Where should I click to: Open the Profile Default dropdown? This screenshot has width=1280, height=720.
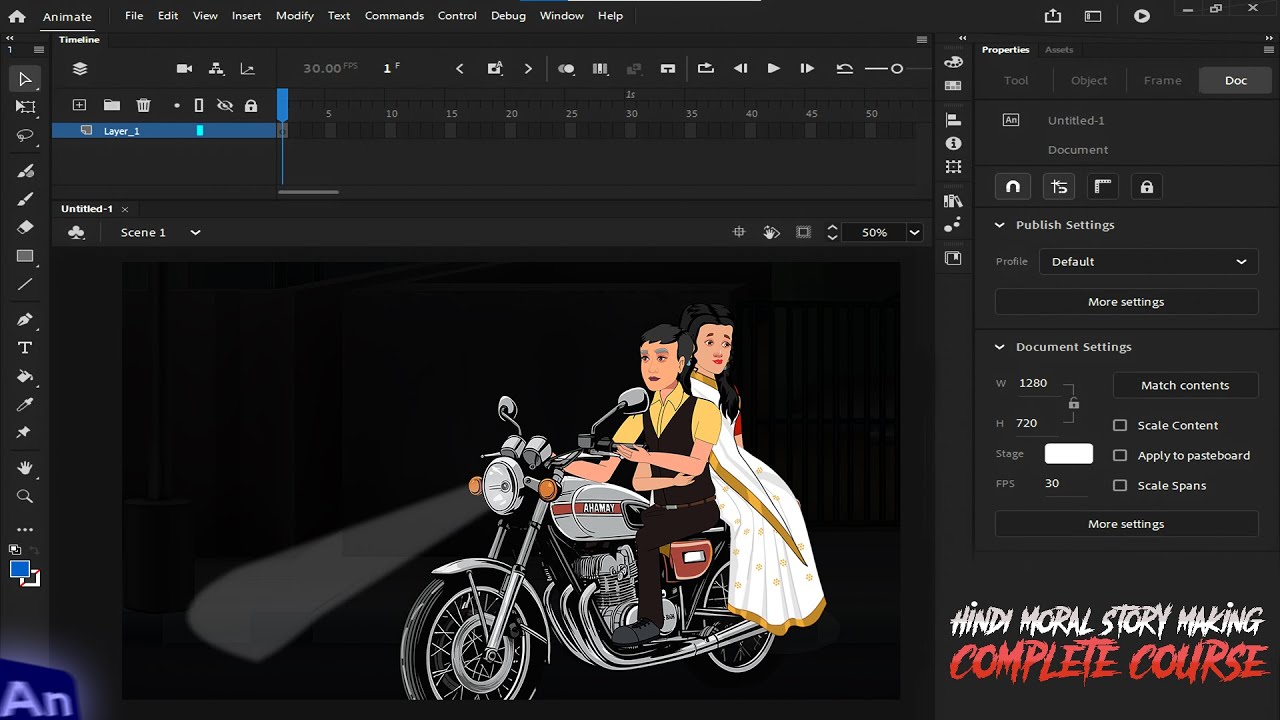point(1148,261)
